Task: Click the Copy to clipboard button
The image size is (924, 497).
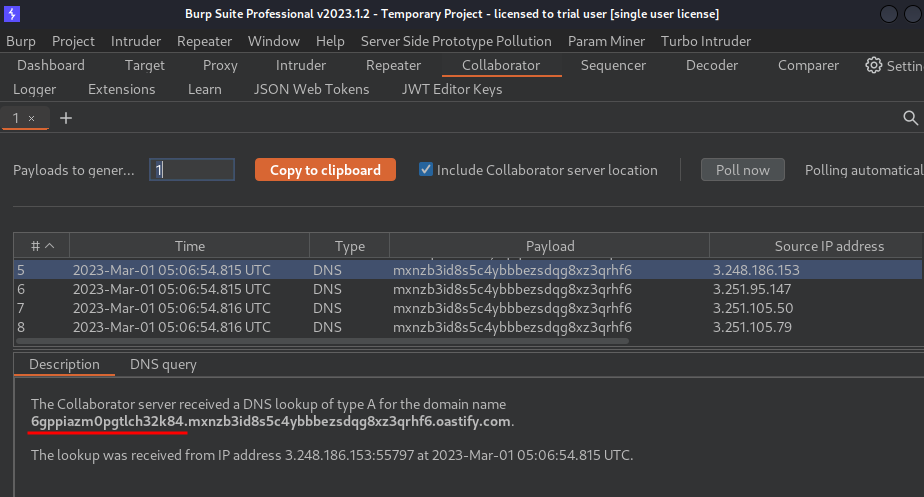Action: click(x=325, y=170)
